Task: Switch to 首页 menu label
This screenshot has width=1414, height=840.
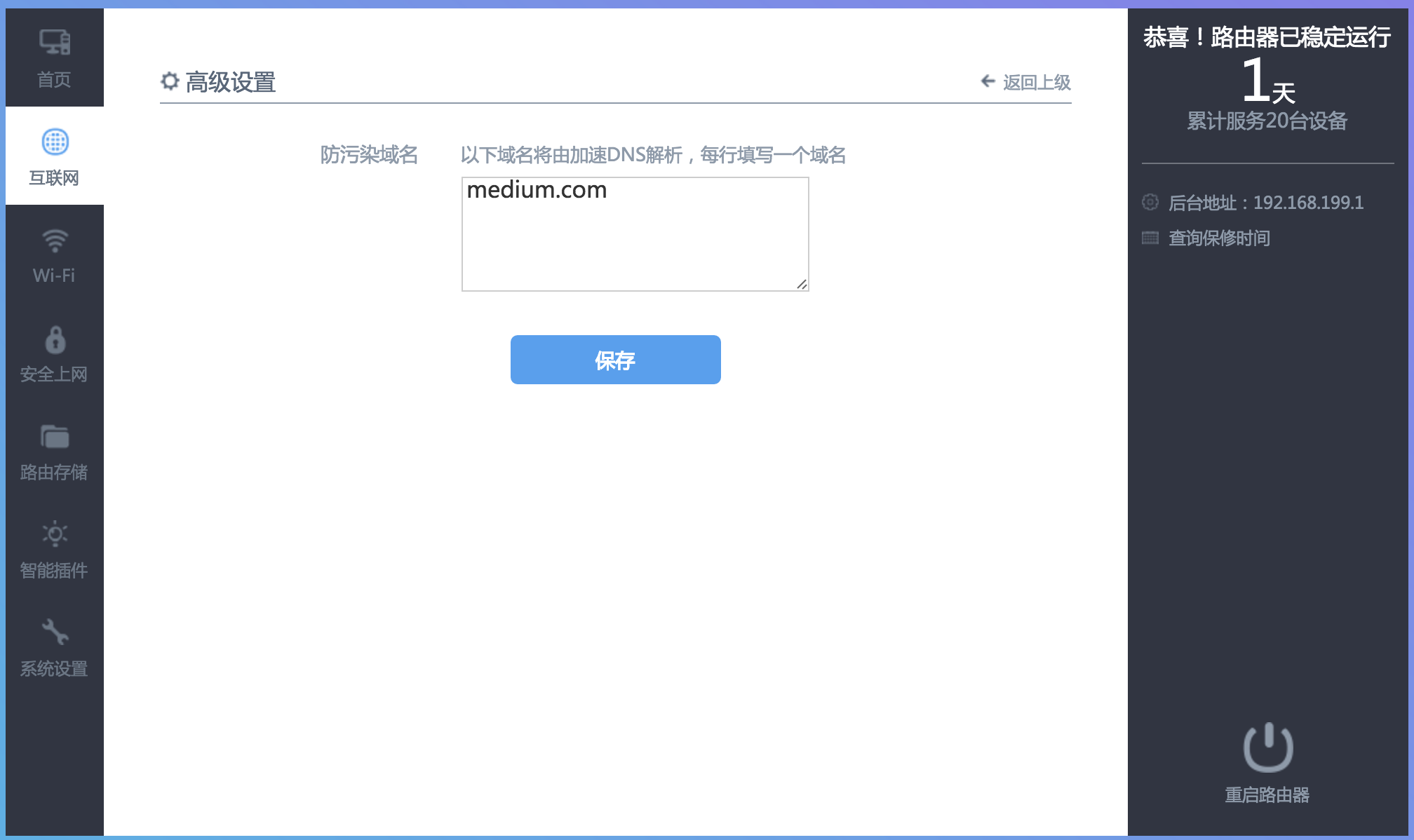Action: pyautogui.click(x=54, y=80)
